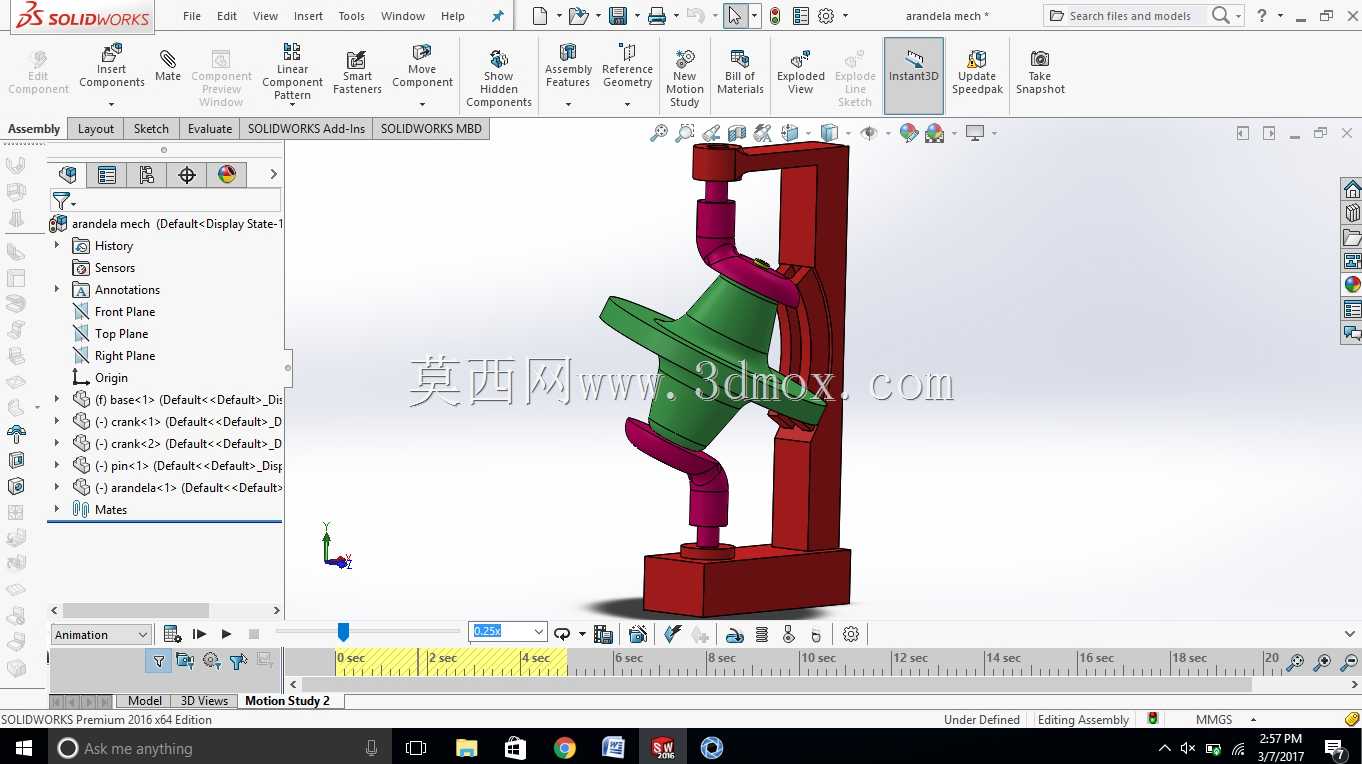The height and width of the screenshot is (764, 1362).
Task: Play the animation from start
Action: tap(199, 634)
